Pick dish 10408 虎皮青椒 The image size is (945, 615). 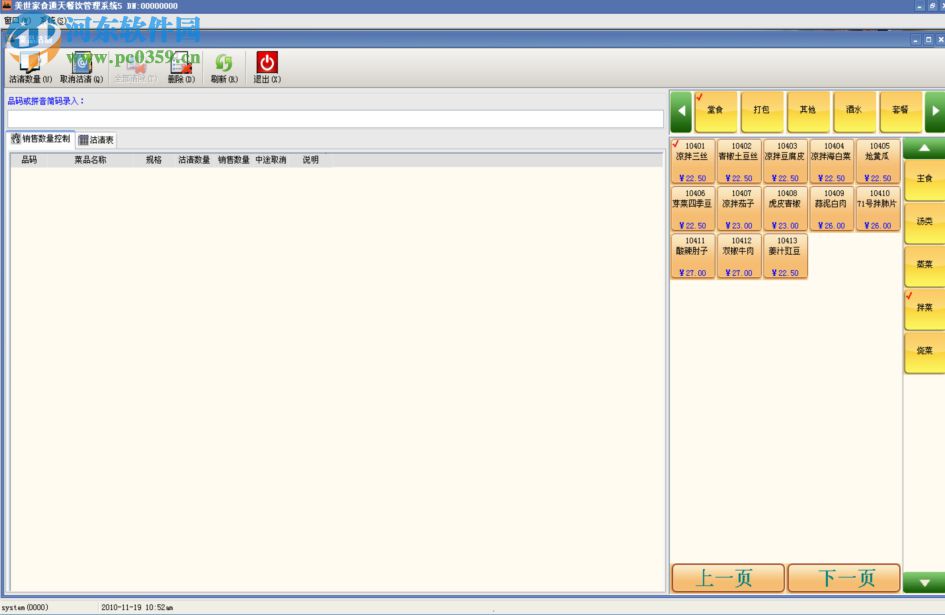785,209
